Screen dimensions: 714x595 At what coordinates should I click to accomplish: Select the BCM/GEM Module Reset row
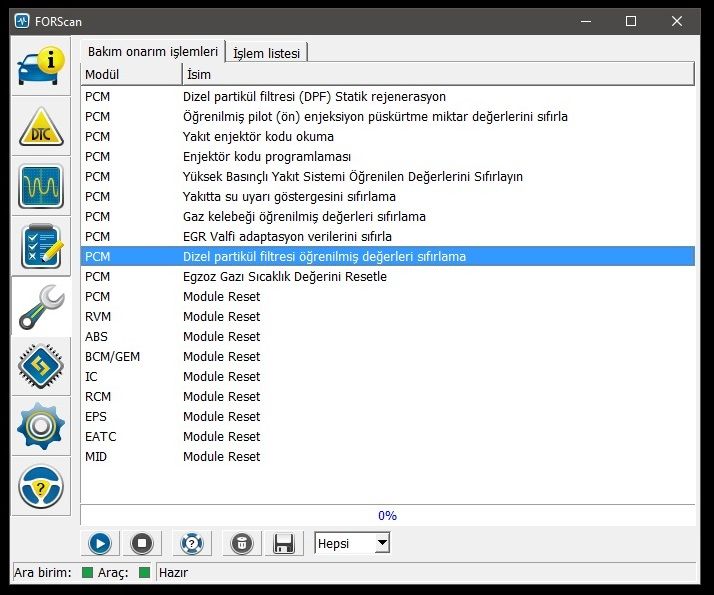[388, 356]
